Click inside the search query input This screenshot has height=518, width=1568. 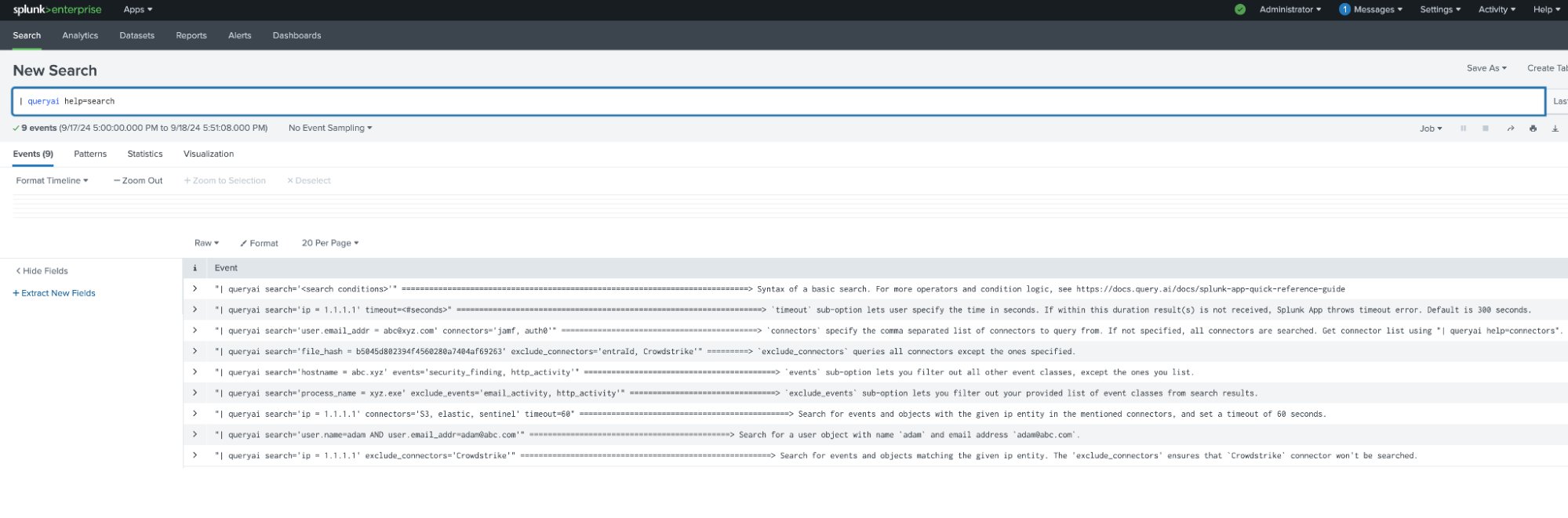[x=706, y=101]
